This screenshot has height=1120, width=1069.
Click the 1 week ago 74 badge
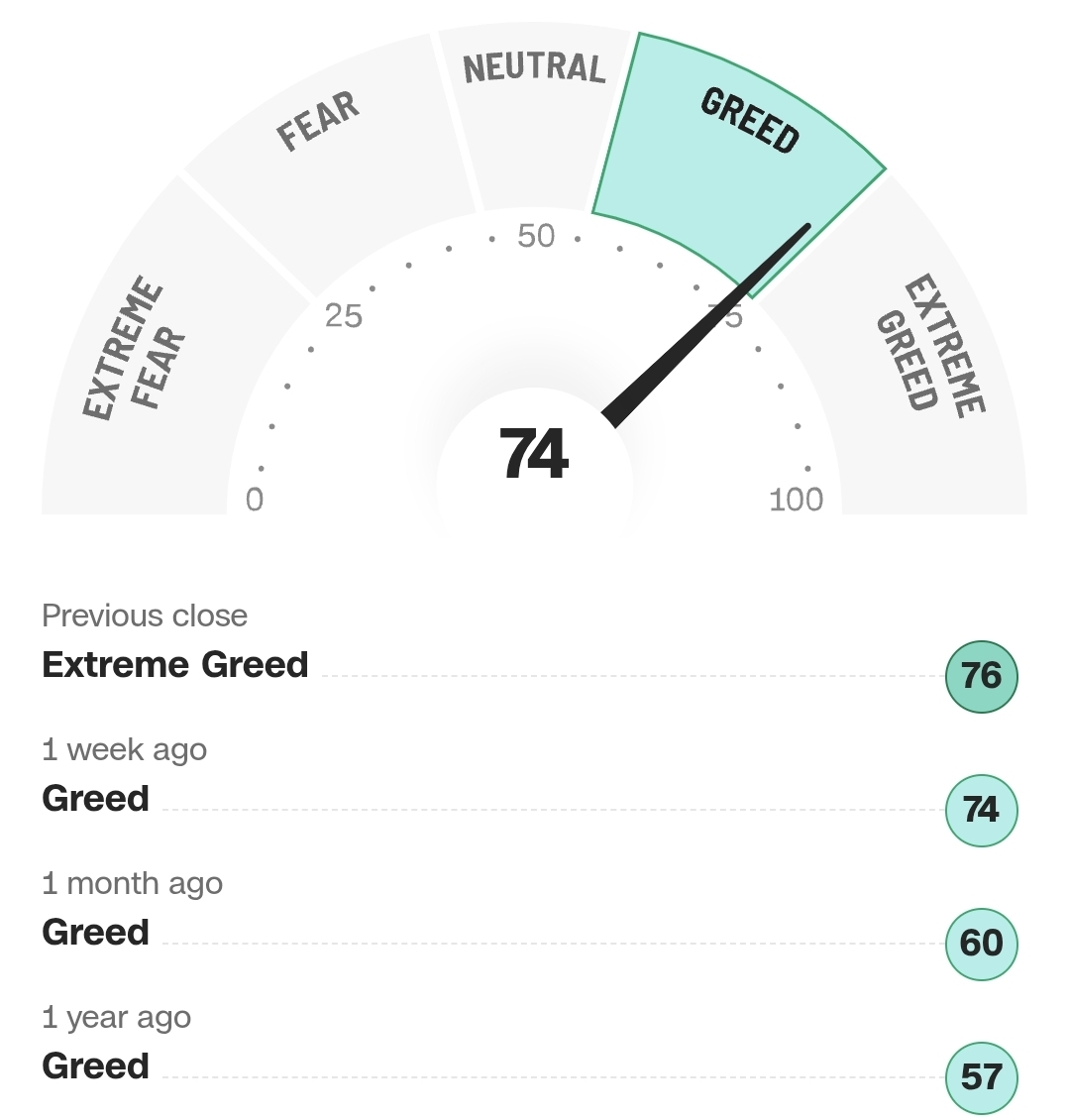pos(981,810)
